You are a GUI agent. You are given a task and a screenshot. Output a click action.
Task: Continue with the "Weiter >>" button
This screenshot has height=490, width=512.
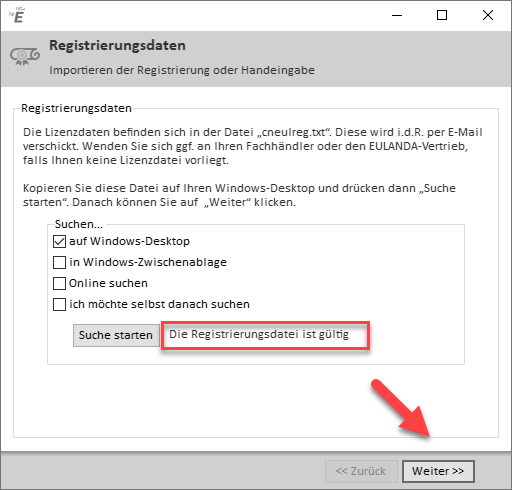coord(438,471)
